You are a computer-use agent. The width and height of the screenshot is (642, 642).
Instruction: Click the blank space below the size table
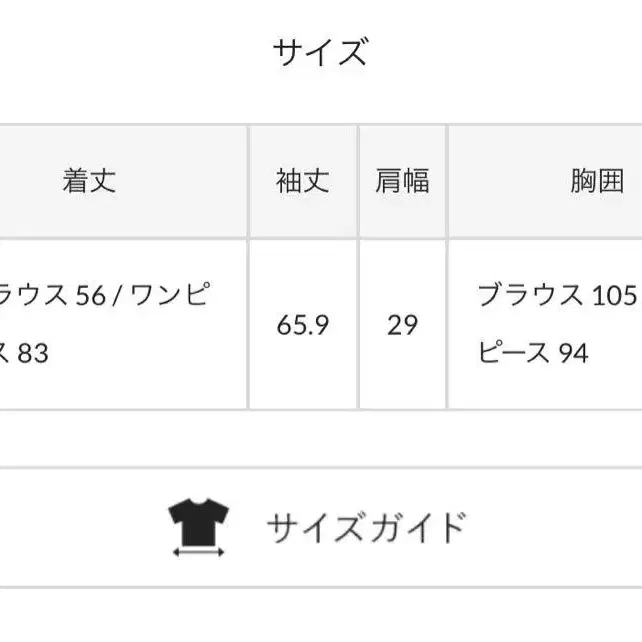tap(321, 438)
